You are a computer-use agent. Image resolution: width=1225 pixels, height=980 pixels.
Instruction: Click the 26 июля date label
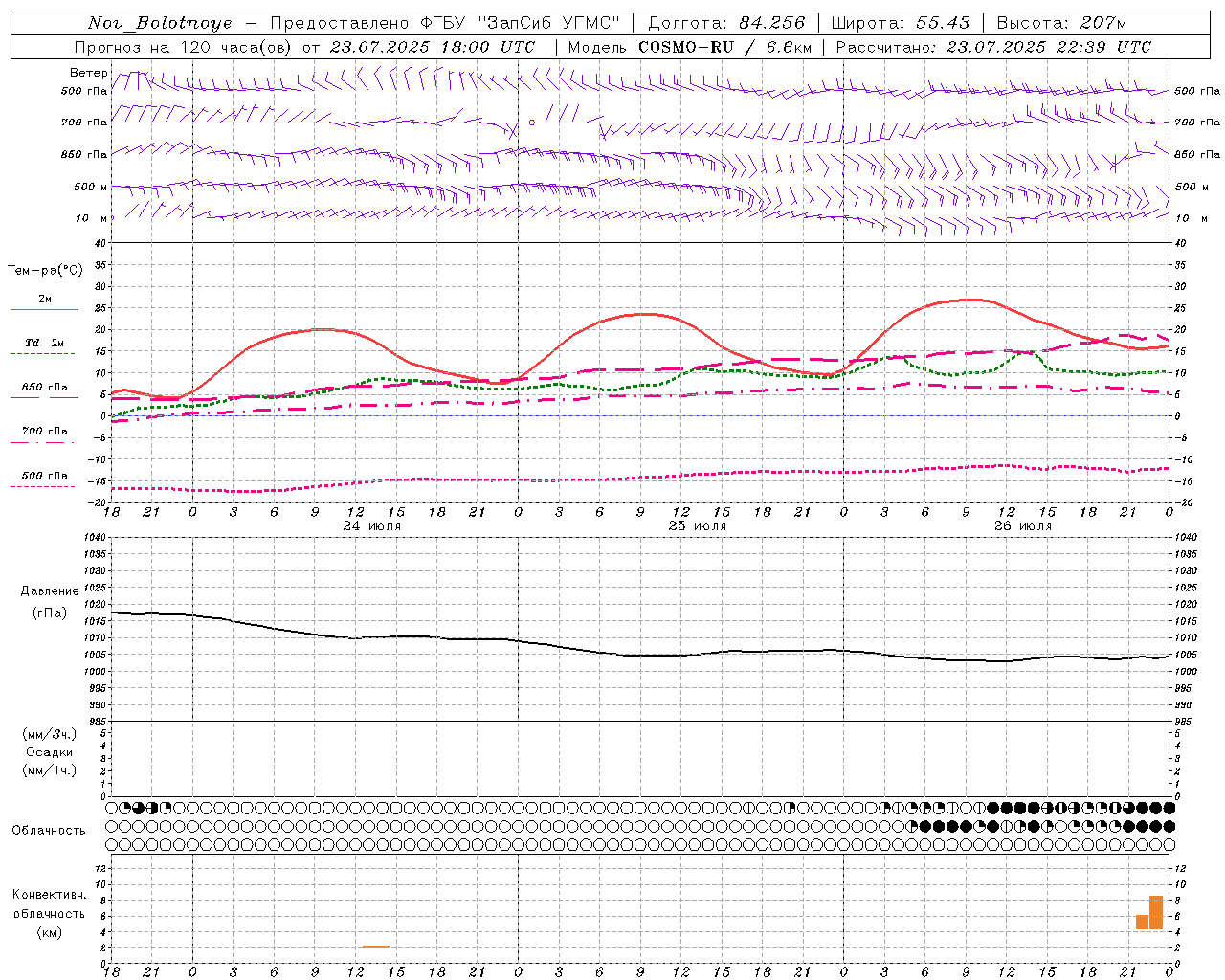[1021, 526]
